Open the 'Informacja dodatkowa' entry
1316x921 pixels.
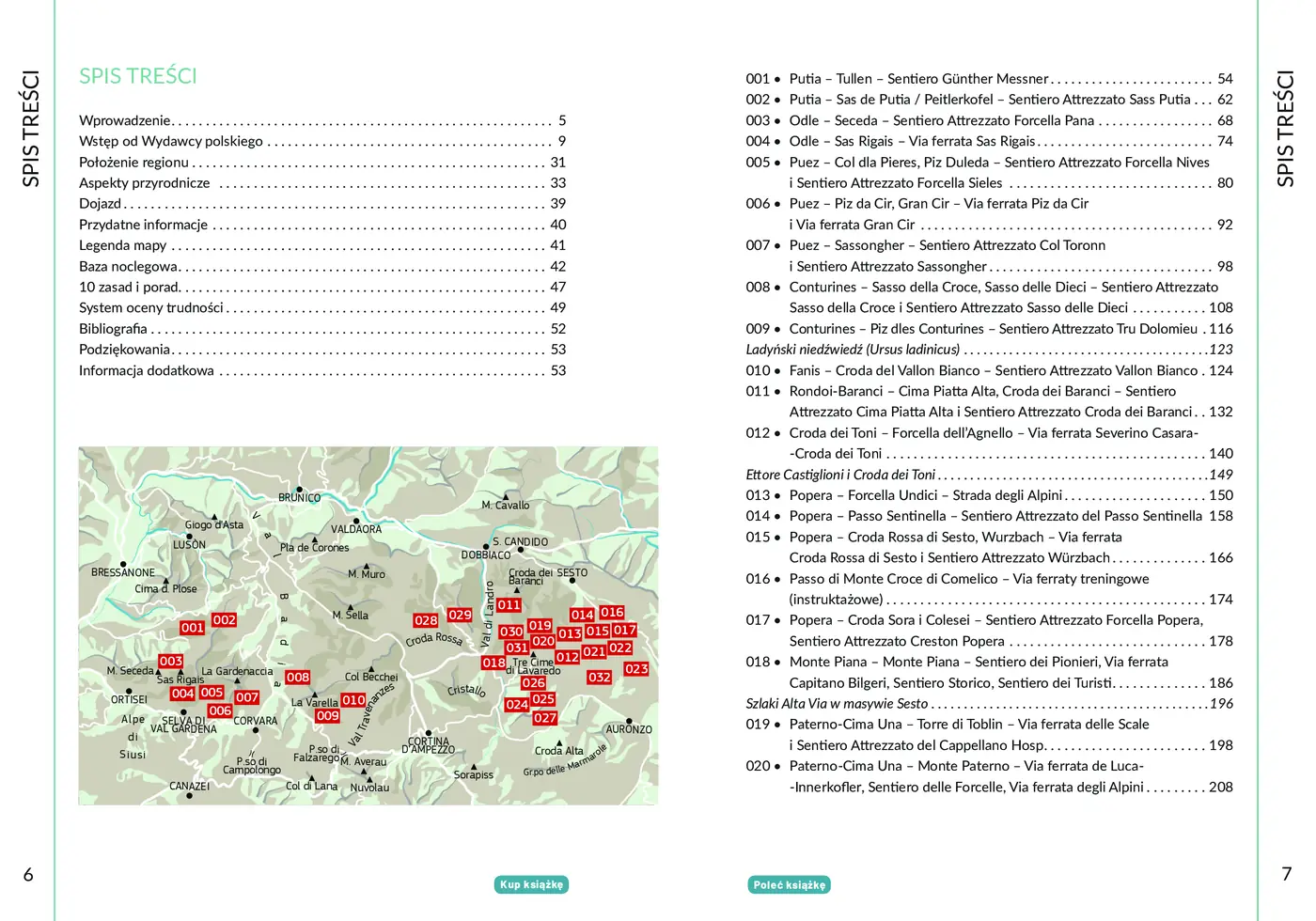[322, 370]
